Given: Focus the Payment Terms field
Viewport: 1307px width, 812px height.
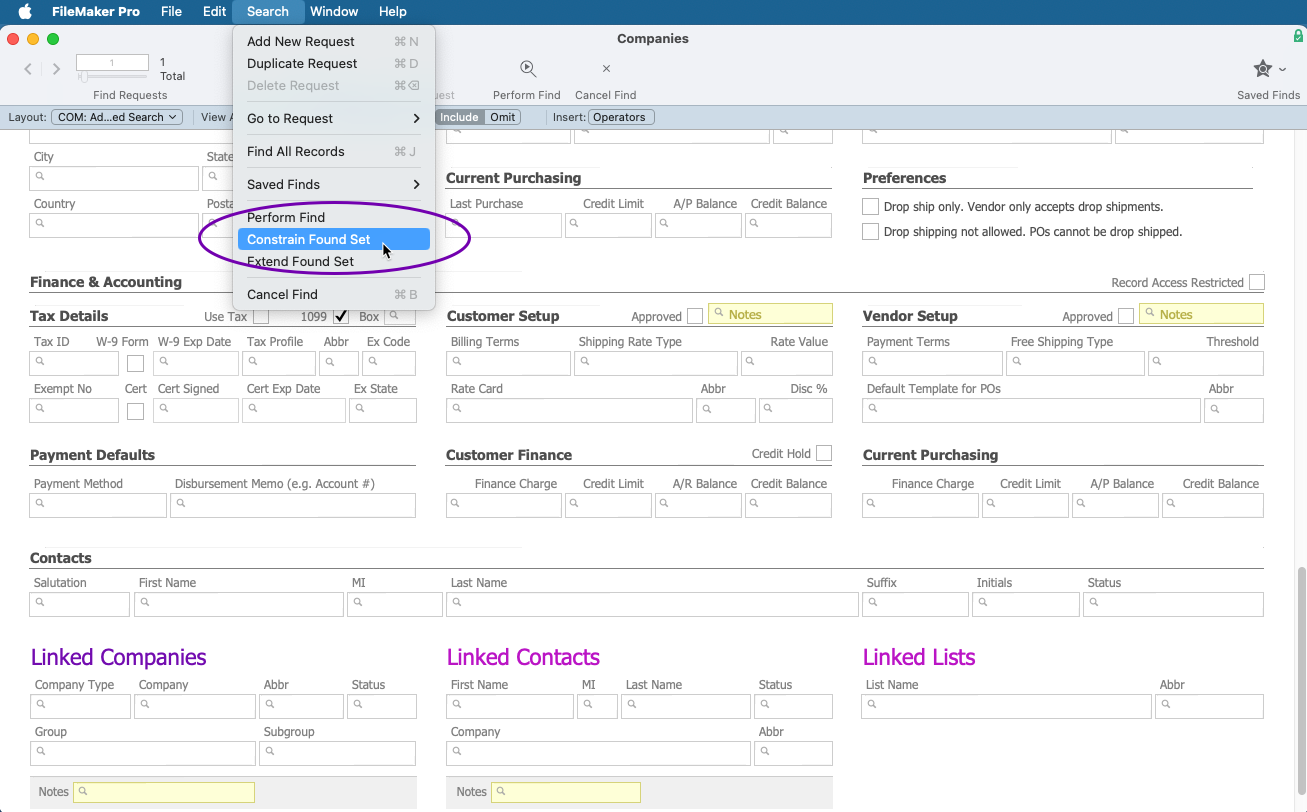Looking at the screenshot, I should (x=932, y=363).
